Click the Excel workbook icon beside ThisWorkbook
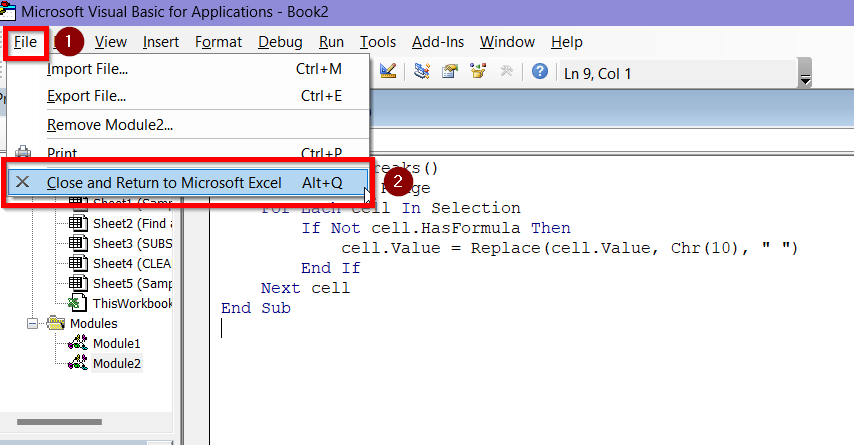Viewport: 854px width, 445px height. coord(77,303)
